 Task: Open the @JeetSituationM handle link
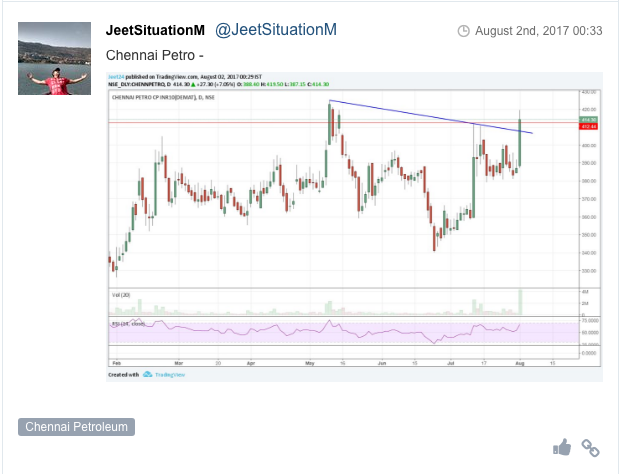pyautogui.click(x=276, y=30)
